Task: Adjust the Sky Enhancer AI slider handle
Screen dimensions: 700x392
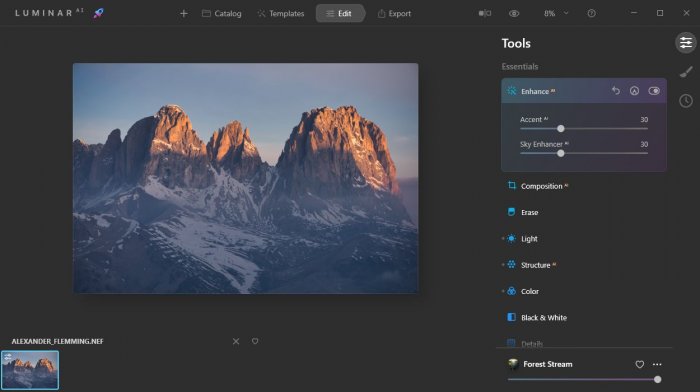Action: pyautogui.click(x=561, y=153)
